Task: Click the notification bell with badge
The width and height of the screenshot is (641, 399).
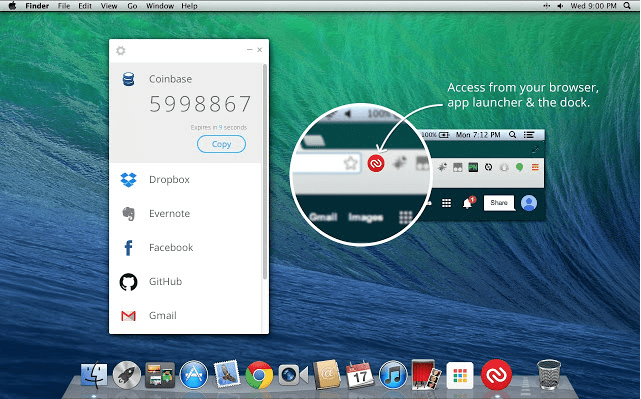Action: pos(468,203)
